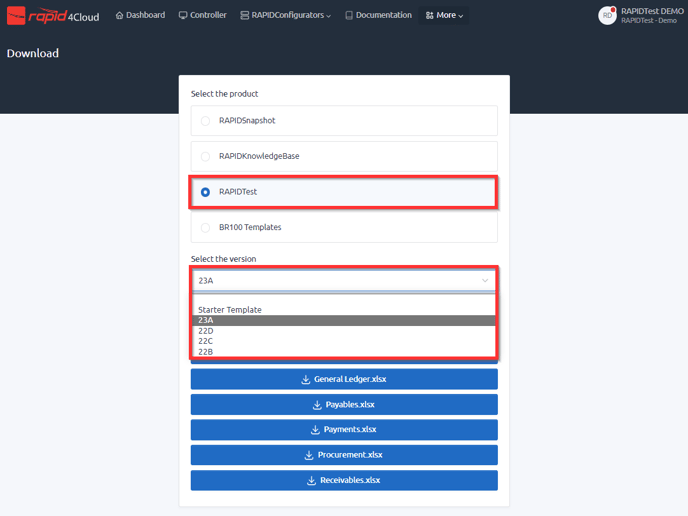The image size is (688, 516).
Task: Download Procurement.xlsx file
Action: [344, 455]
